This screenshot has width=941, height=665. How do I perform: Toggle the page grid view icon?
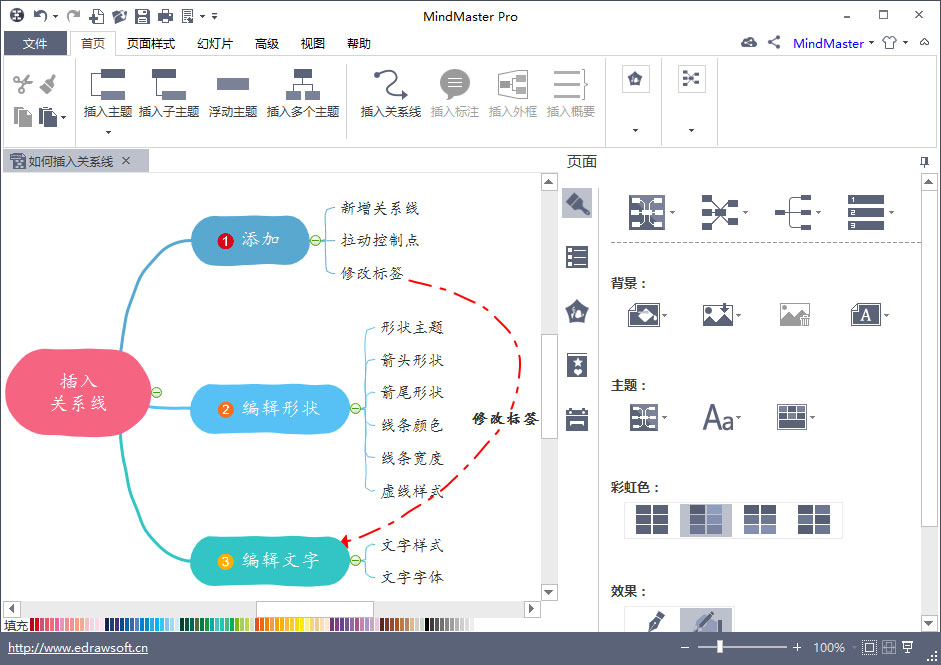coord(888,647)
